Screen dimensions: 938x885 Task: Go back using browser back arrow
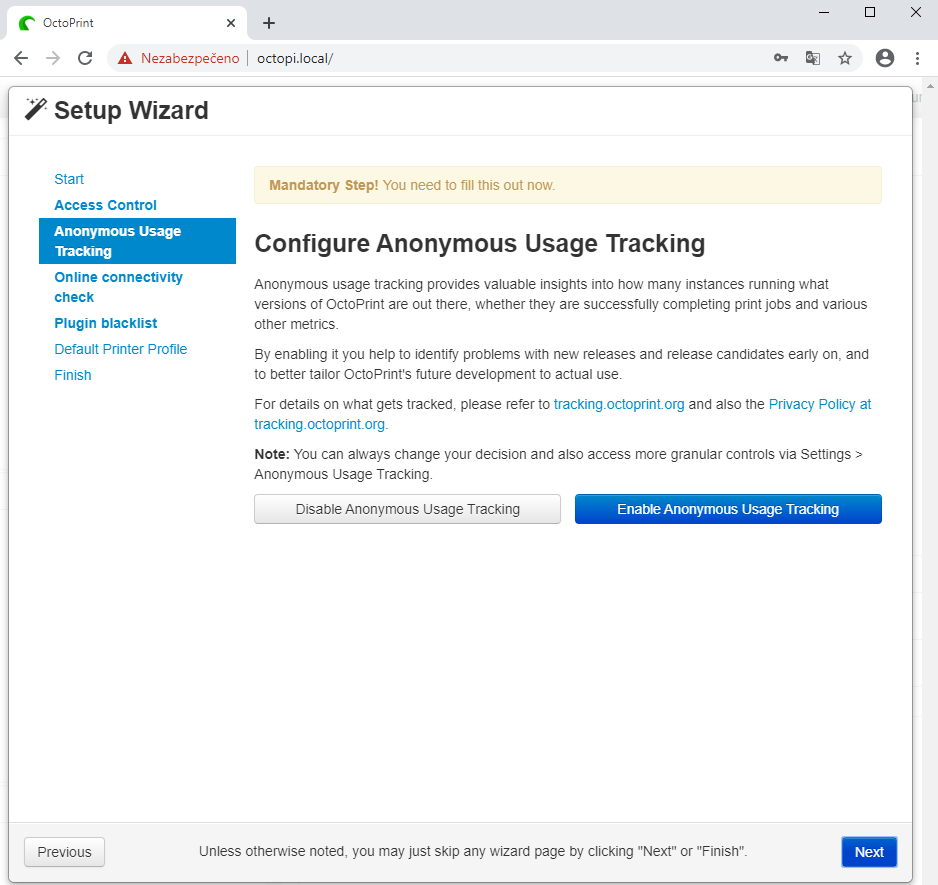click(x=21, y=58)
